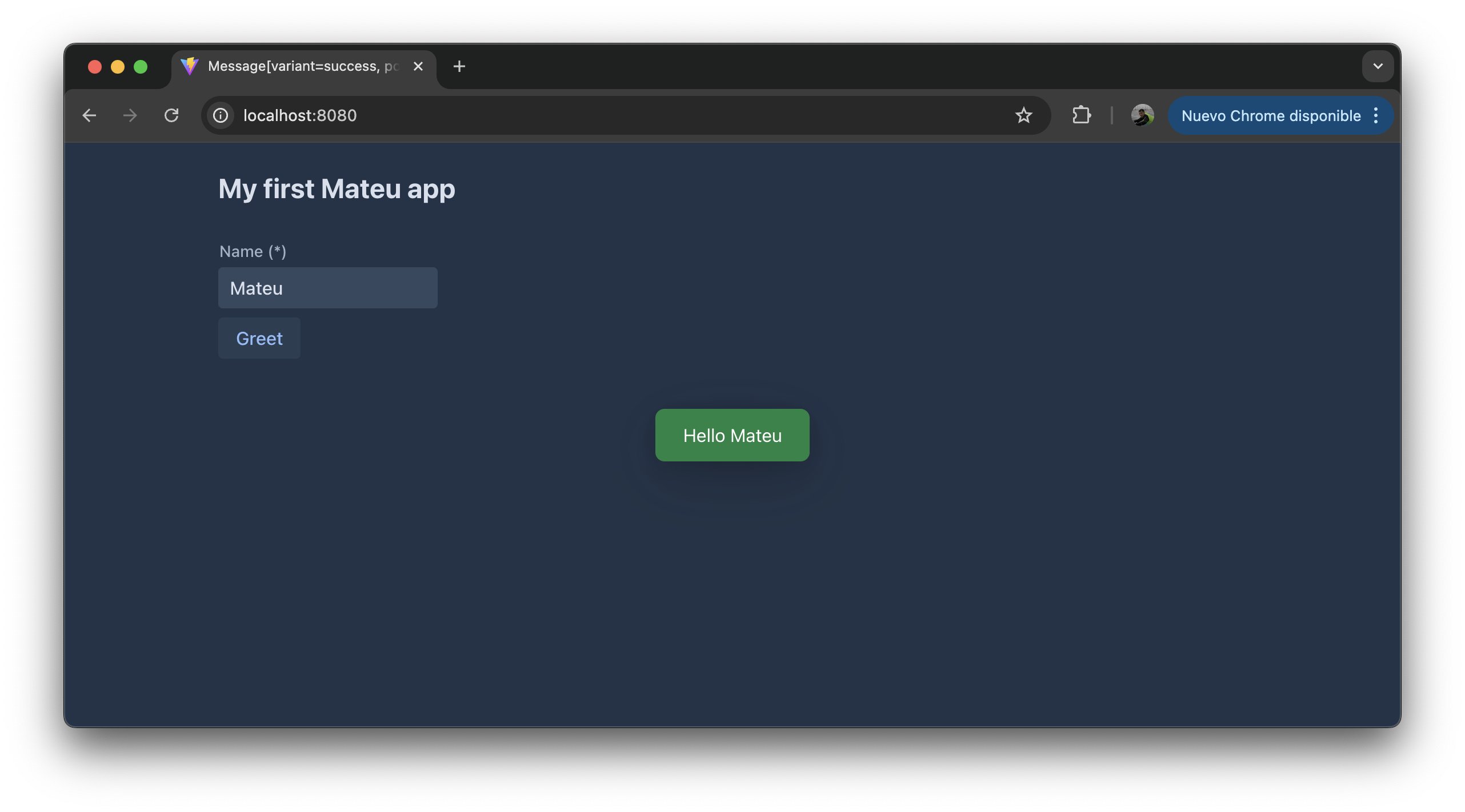The image size is (1465, 812).
Task: Open the Chrome three-dot menu
Action: coord(1376,116)
